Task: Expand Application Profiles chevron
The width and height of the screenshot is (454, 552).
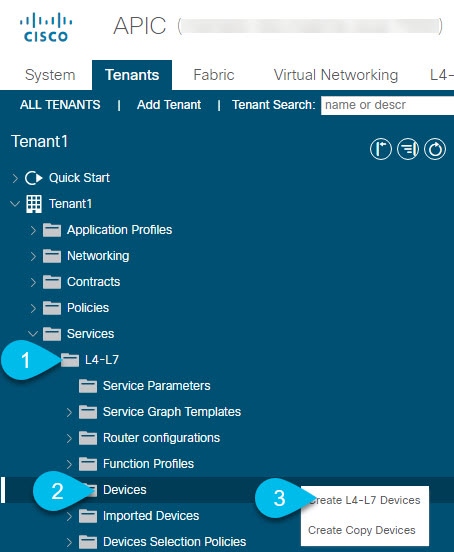Action: (x=33, y=230)
